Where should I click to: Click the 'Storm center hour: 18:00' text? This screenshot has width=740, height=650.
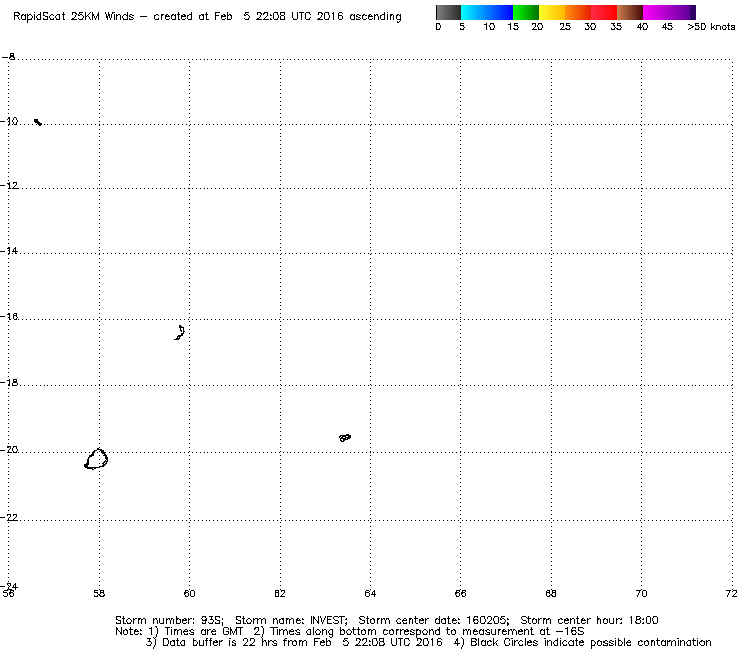pos(589,620)
